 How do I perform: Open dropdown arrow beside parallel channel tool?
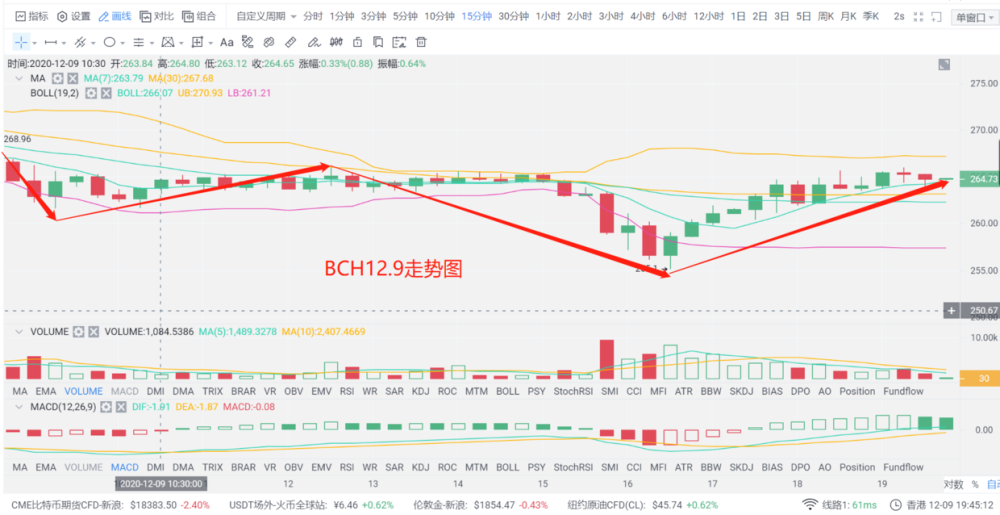point(93,43)
